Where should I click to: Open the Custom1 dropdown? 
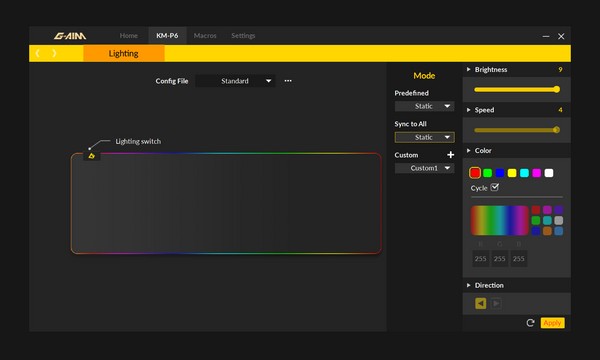point(424,168)
